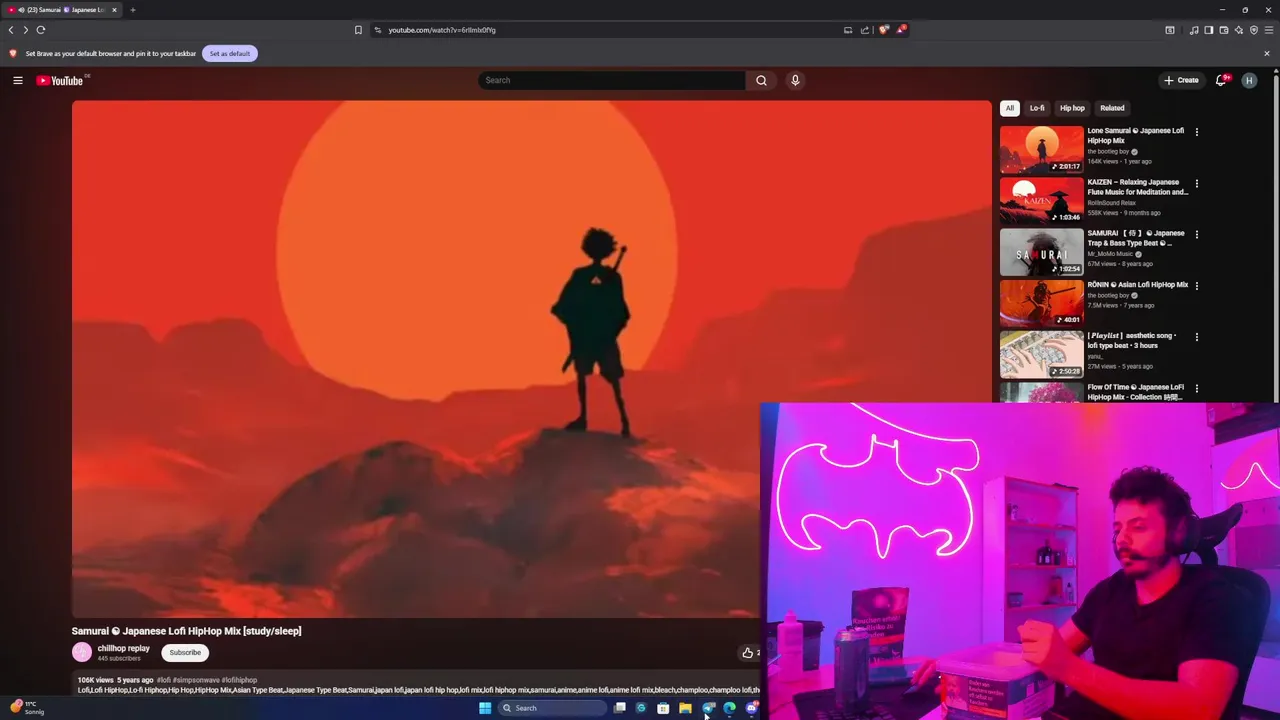The width and height of the screenshot is (1280, 720).
Task: Open Leo AI sparkle icon
Action: tap(1239, 30)
